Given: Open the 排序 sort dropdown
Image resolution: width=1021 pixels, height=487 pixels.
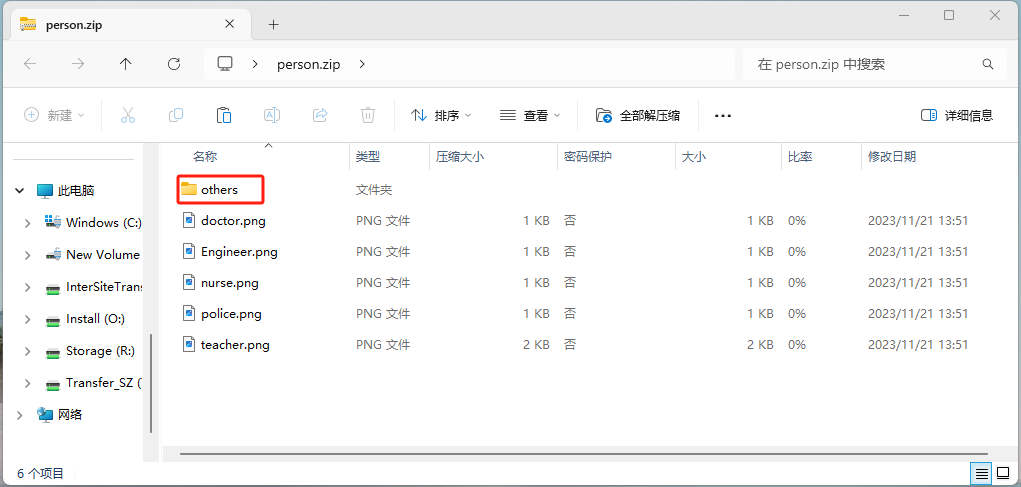Looking at the screenshot, I should [x=441, y=115].
